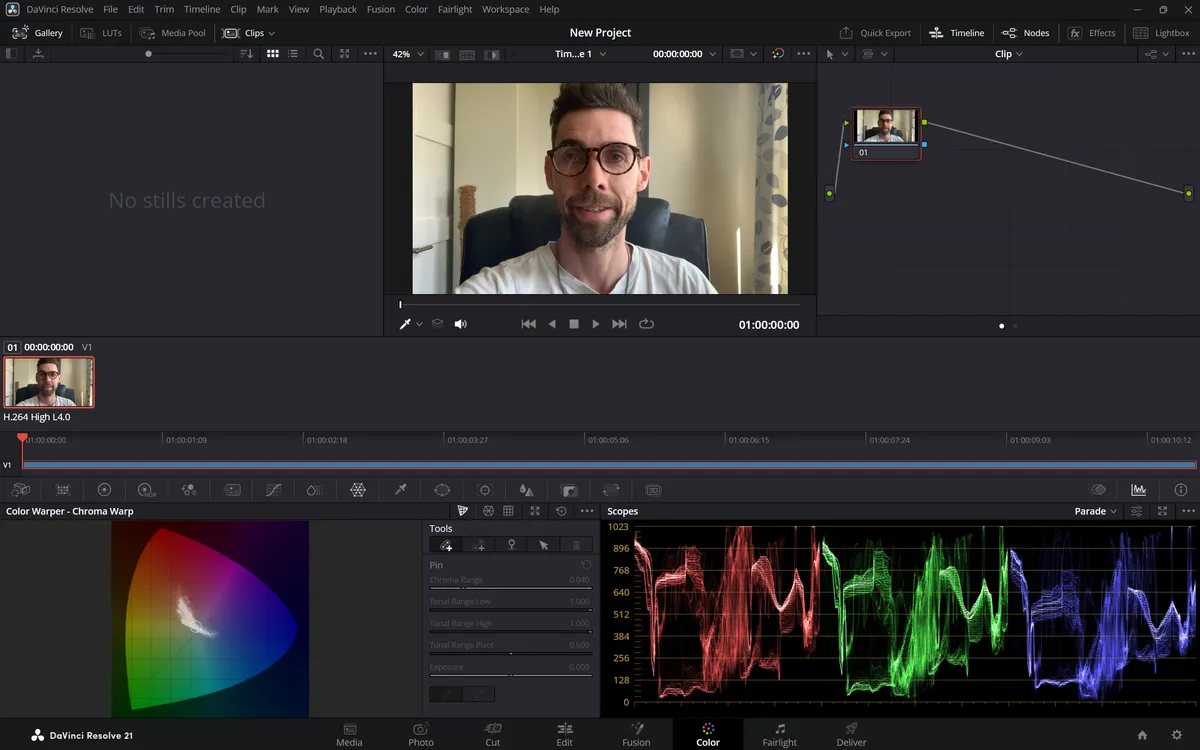Open the Blur palette
The image size is (1200, 750).
pyautogui.click(x=527, y=490)
